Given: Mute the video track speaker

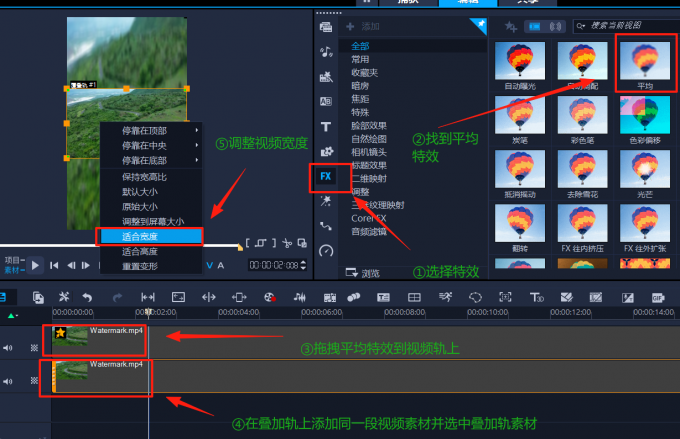Looking at the screenshot, I should pyautogui.click(x=7, y=347).
